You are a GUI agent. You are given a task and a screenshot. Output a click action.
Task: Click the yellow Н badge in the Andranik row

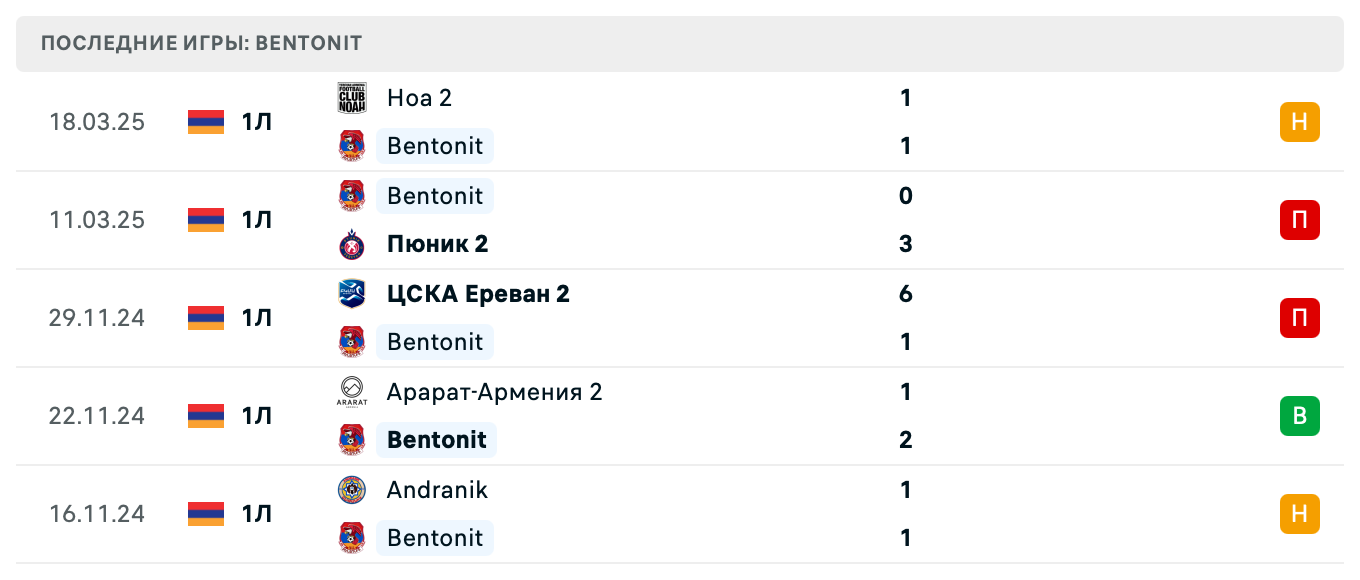1299,514
